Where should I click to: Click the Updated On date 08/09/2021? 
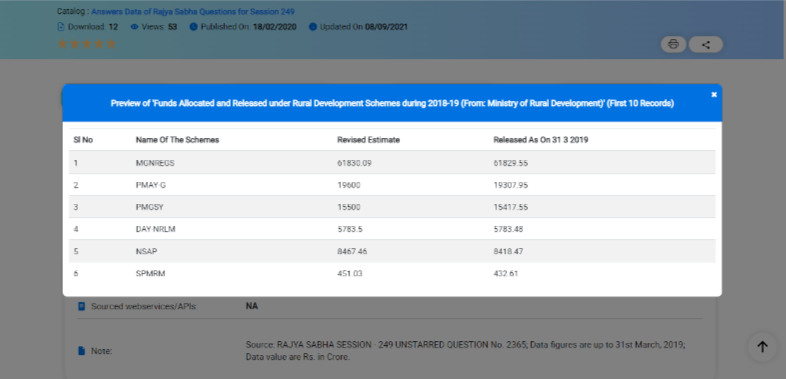pyautogui.click(x=386, y=27)
